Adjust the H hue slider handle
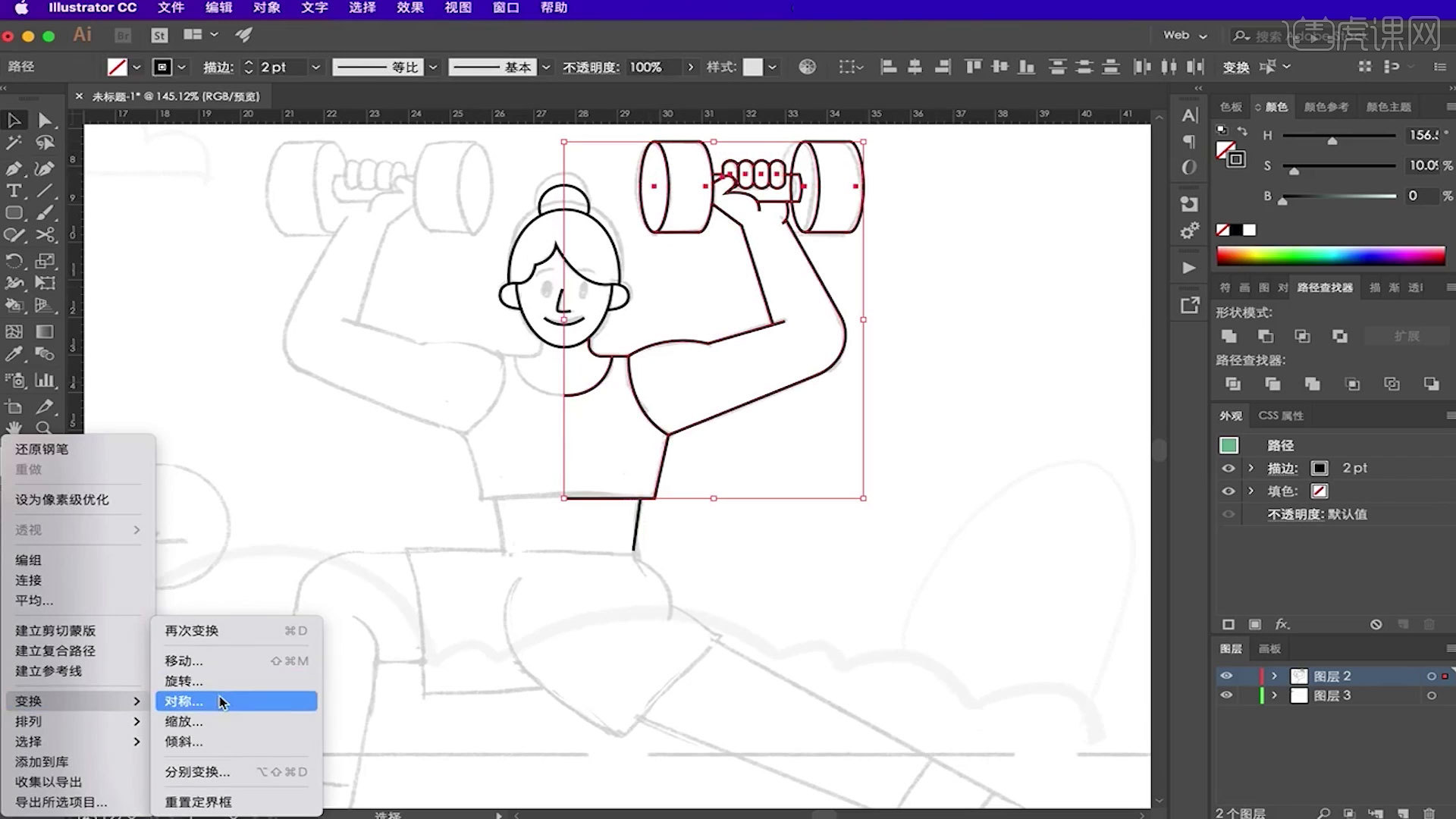This screenshot has width=1456, height=819. [x=1332, y=141]
